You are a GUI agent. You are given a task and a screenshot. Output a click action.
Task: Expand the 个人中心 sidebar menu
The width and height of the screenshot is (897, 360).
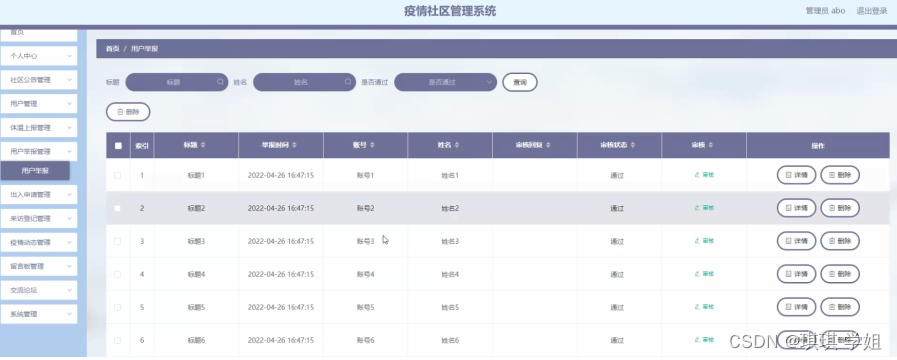click(x=38, y=56)
